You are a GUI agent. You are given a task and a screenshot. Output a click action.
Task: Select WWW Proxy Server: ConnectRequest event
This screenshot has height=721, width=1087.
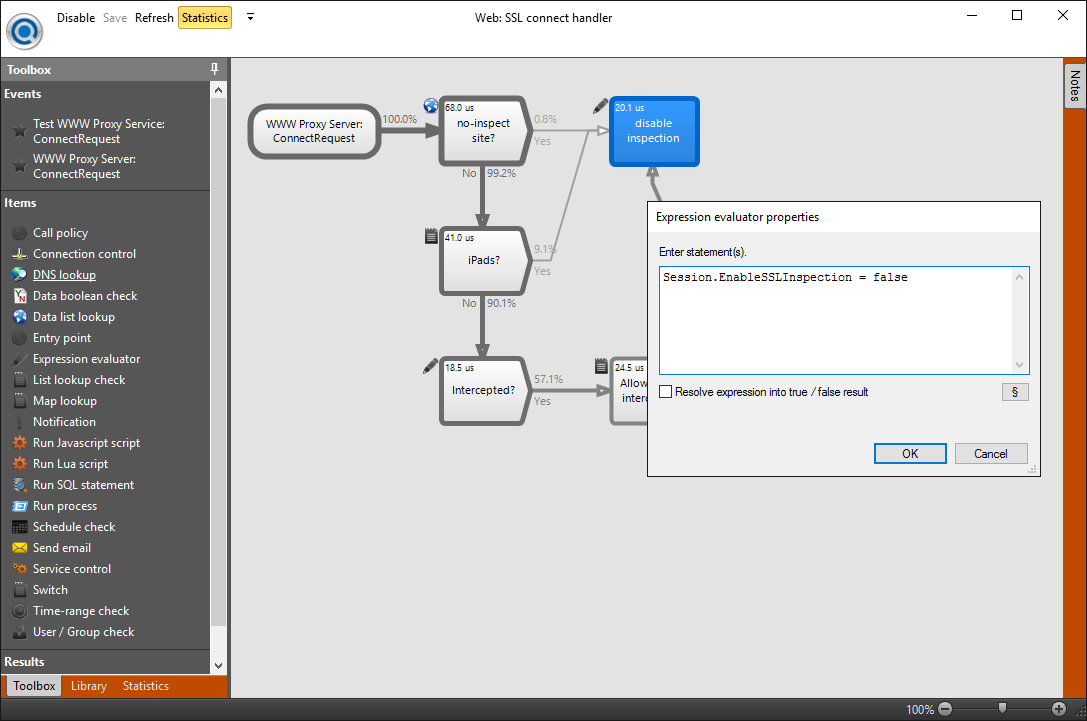pos(85,166)
